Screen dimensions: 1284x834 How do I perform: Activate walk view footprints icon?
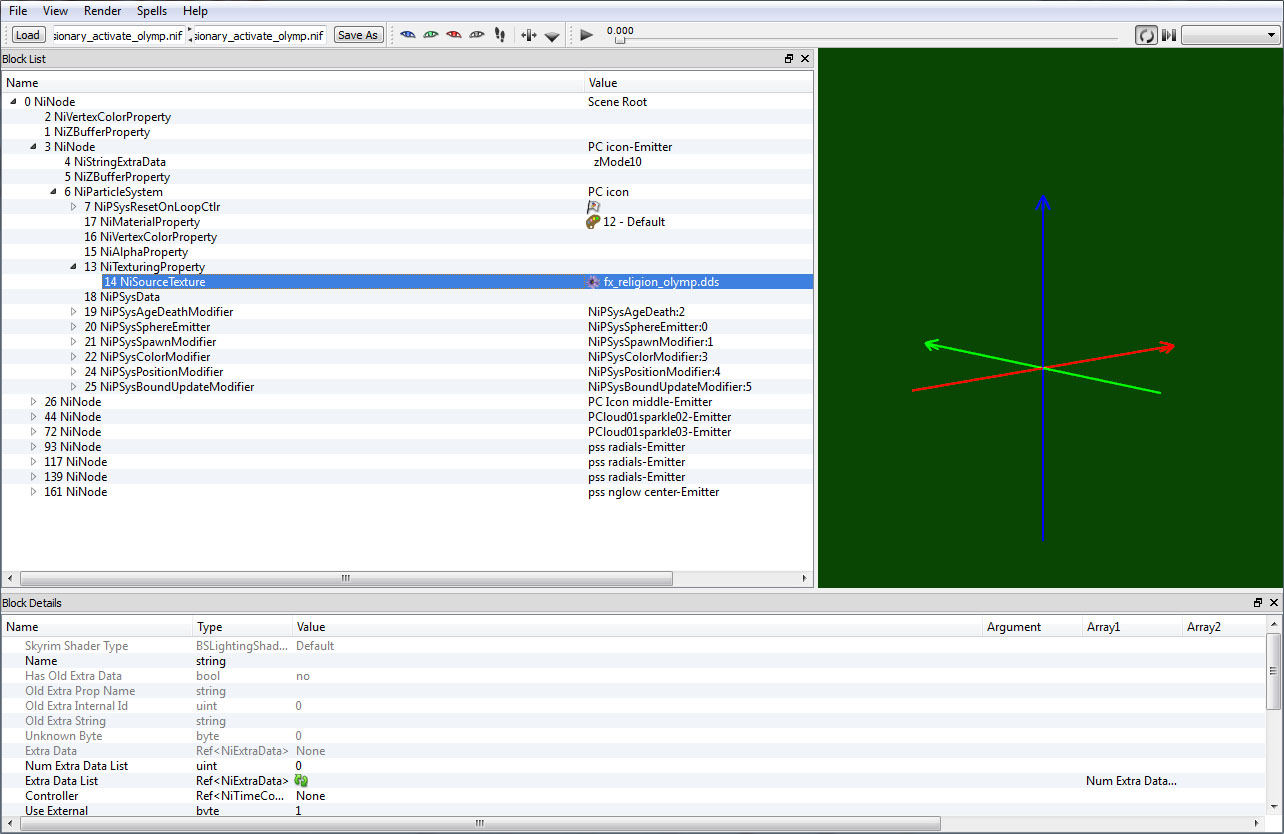tap(500, 35)
